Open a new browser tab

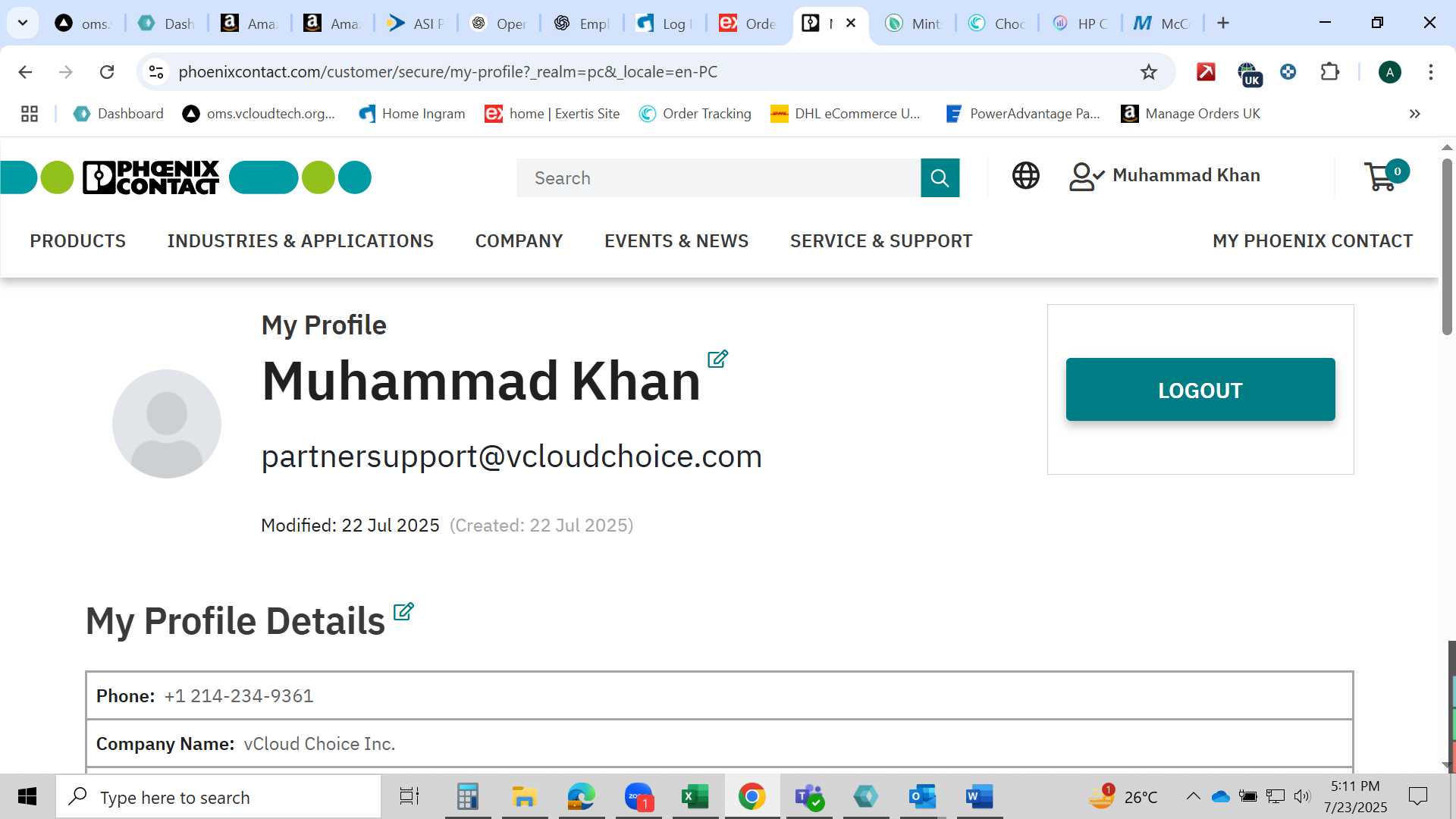point(1223,24)
